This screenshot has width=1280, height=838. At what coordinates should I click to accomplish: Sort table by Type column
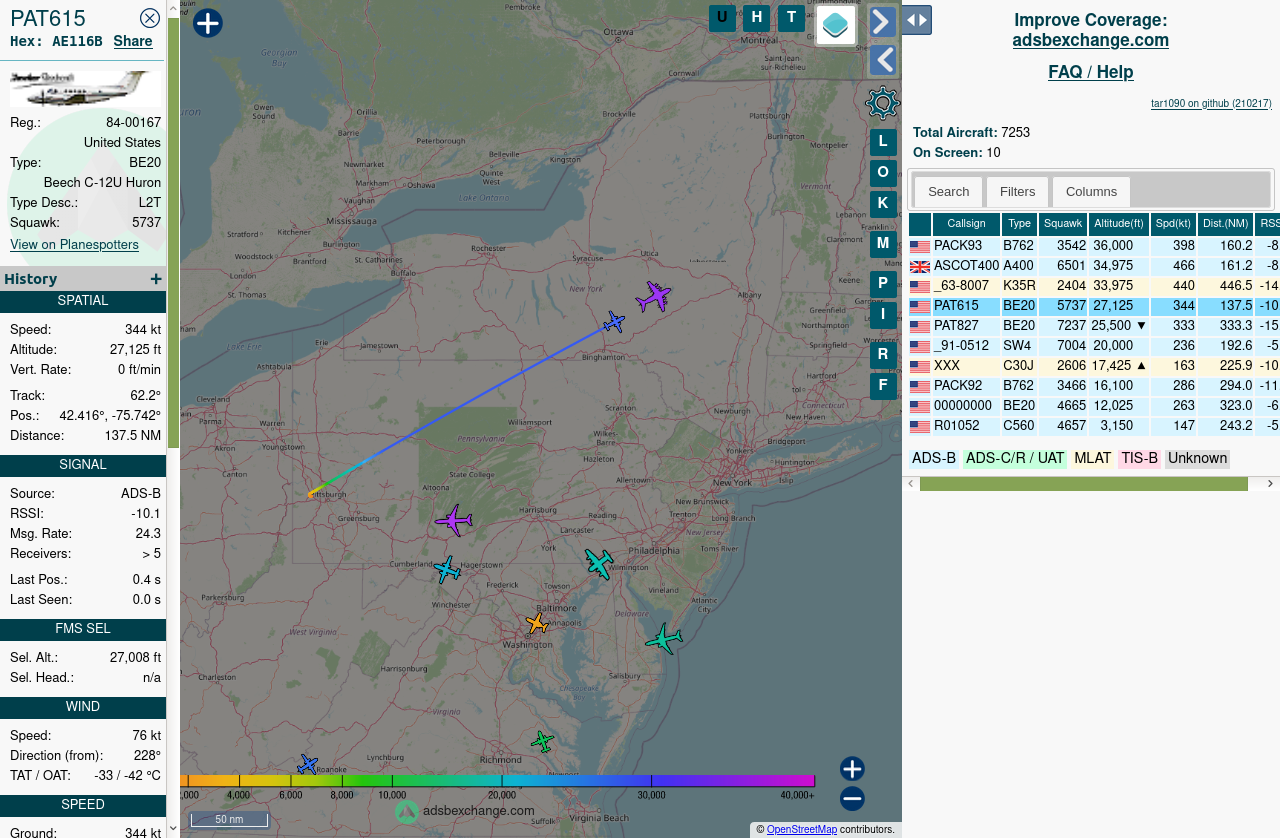(1019, 224)
